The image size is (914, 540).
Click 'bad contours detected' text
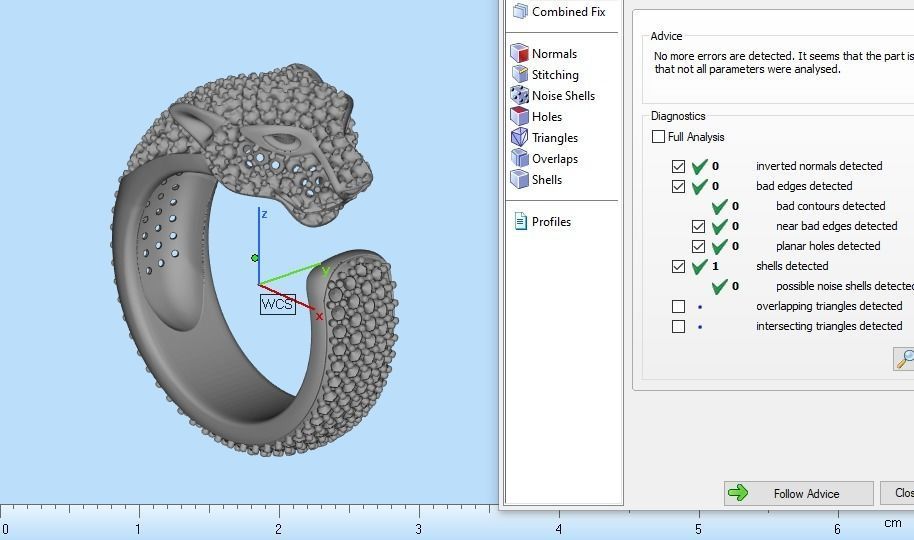[831, 206]
